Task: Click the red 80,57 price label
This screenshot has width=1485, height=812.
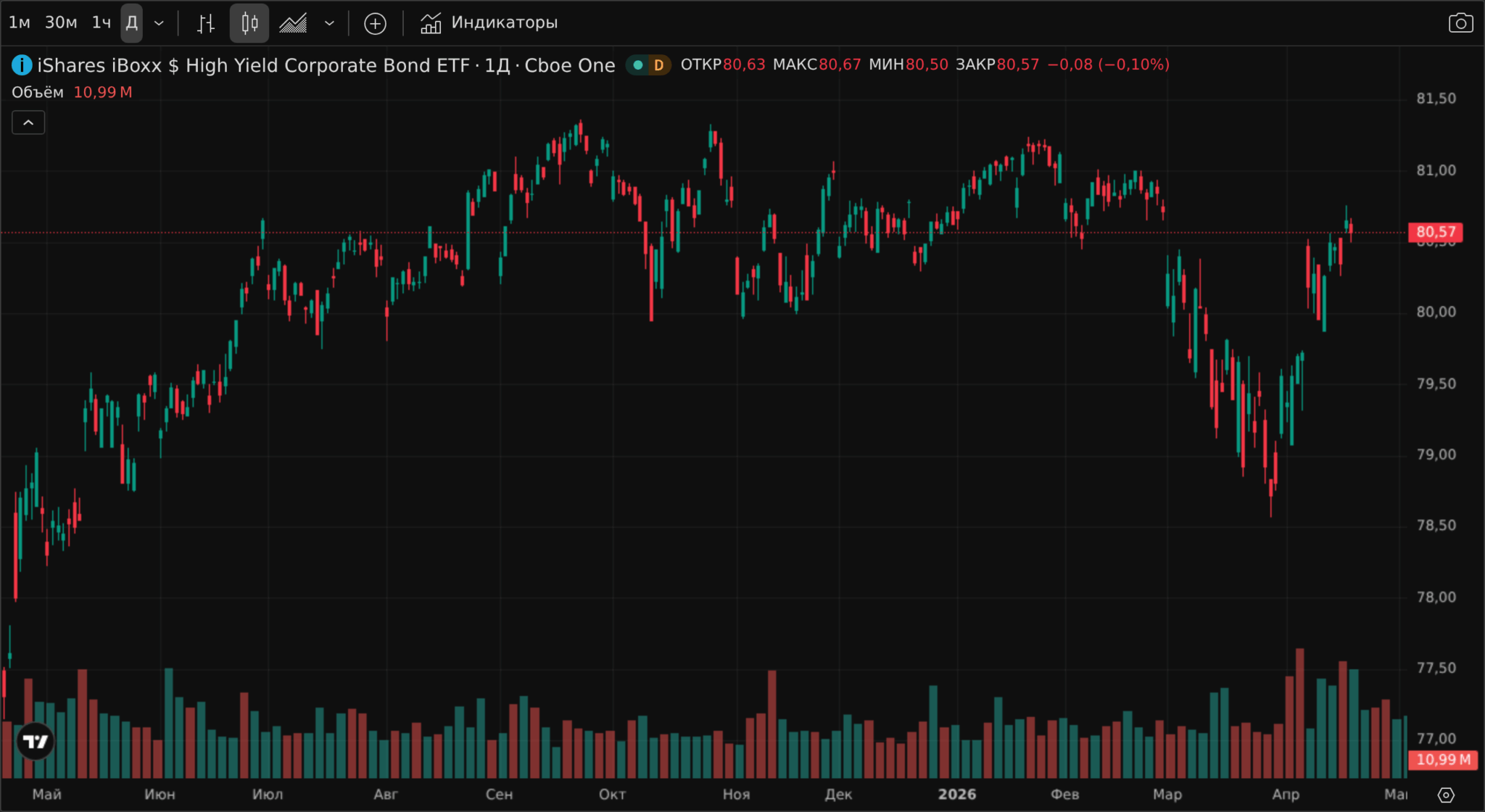Action: pos(1436,232)
